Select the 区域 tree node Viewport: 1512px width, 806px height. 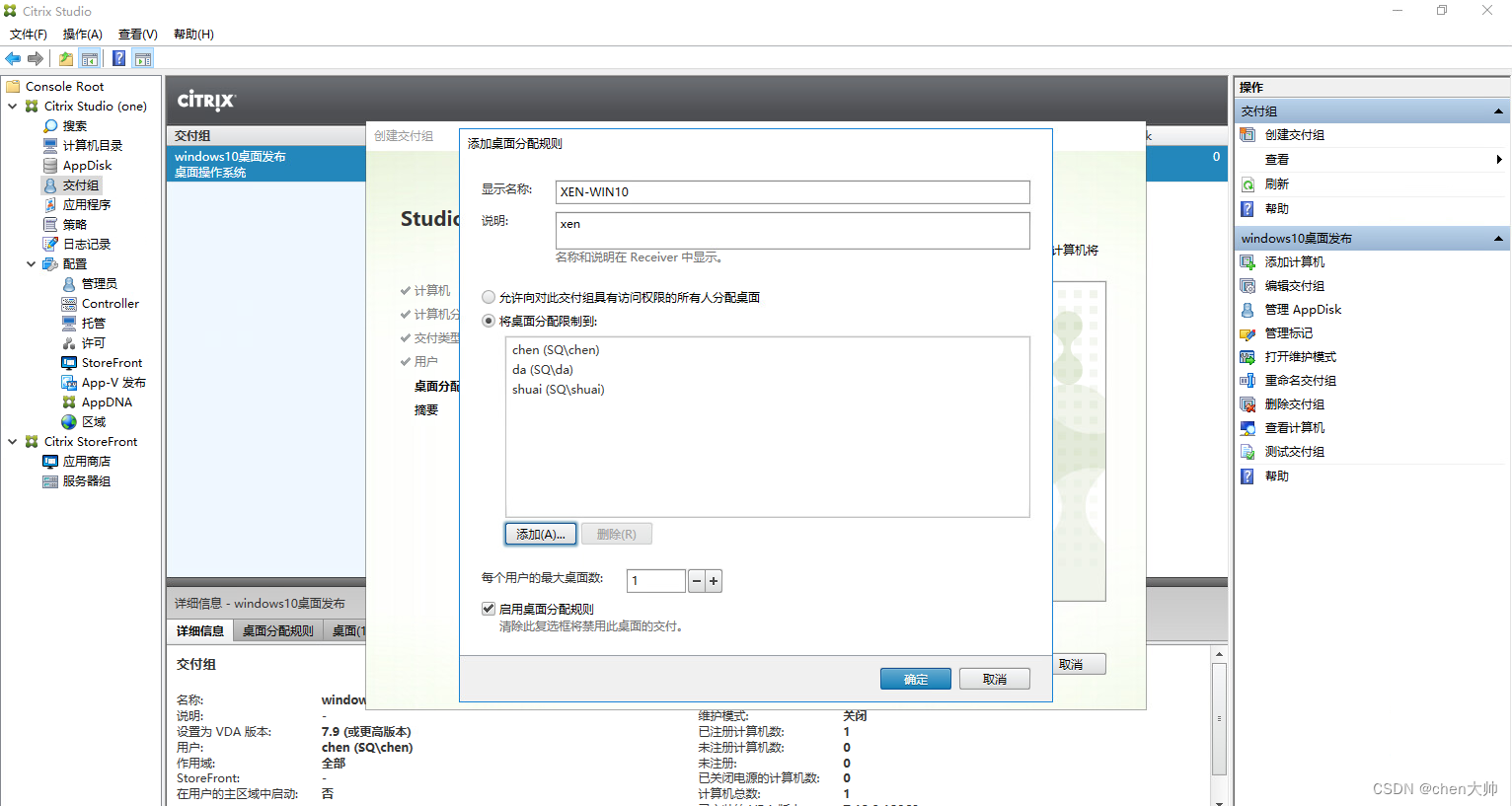pyautogui.click(x=94, y=421)
